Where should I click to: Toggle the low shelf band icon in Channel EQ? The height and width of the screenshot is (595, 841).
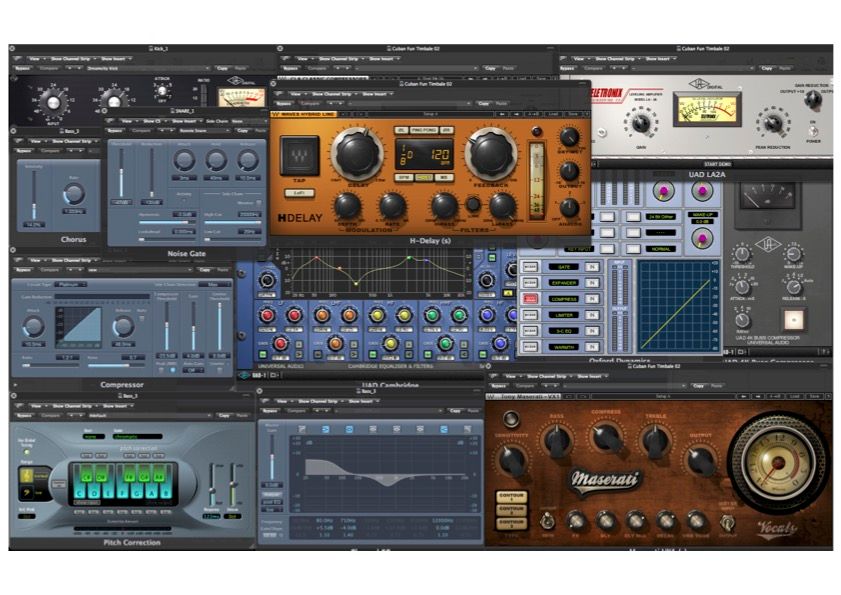point(326,429)
